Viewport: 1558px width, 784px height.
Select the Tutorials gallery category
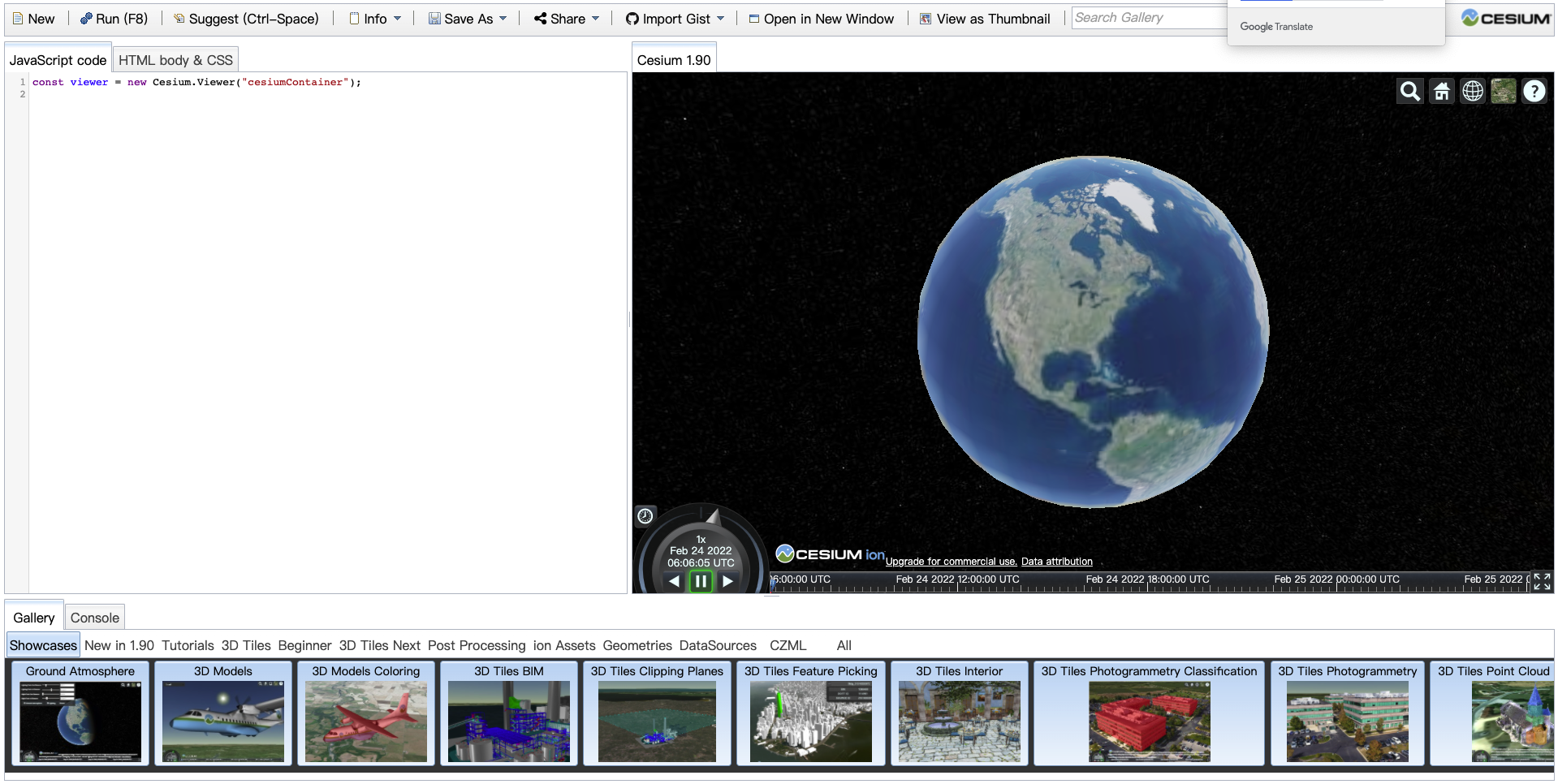click(188, 645)
